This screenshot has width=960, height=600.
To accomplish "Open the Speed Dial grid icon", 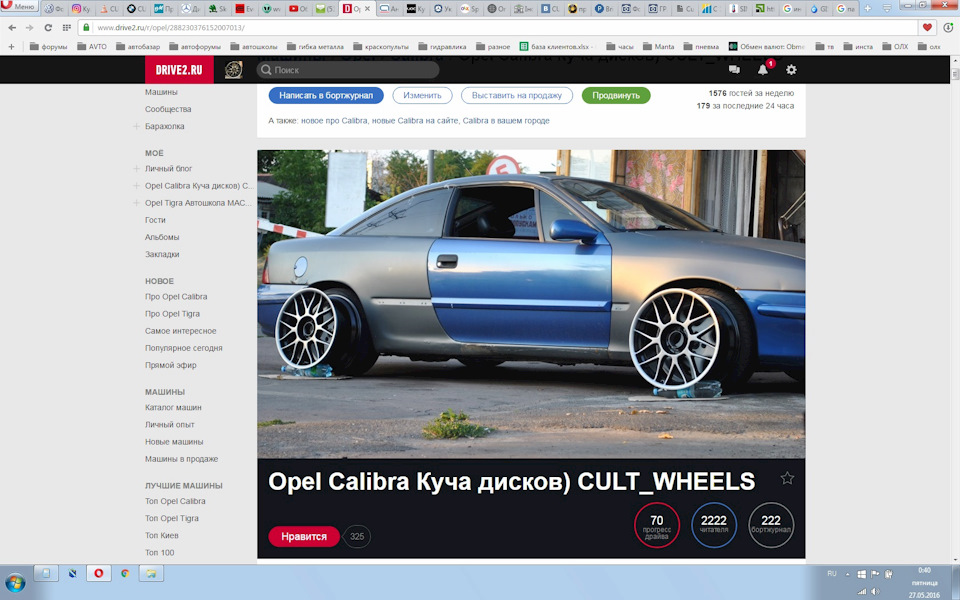I will [66, 28].
